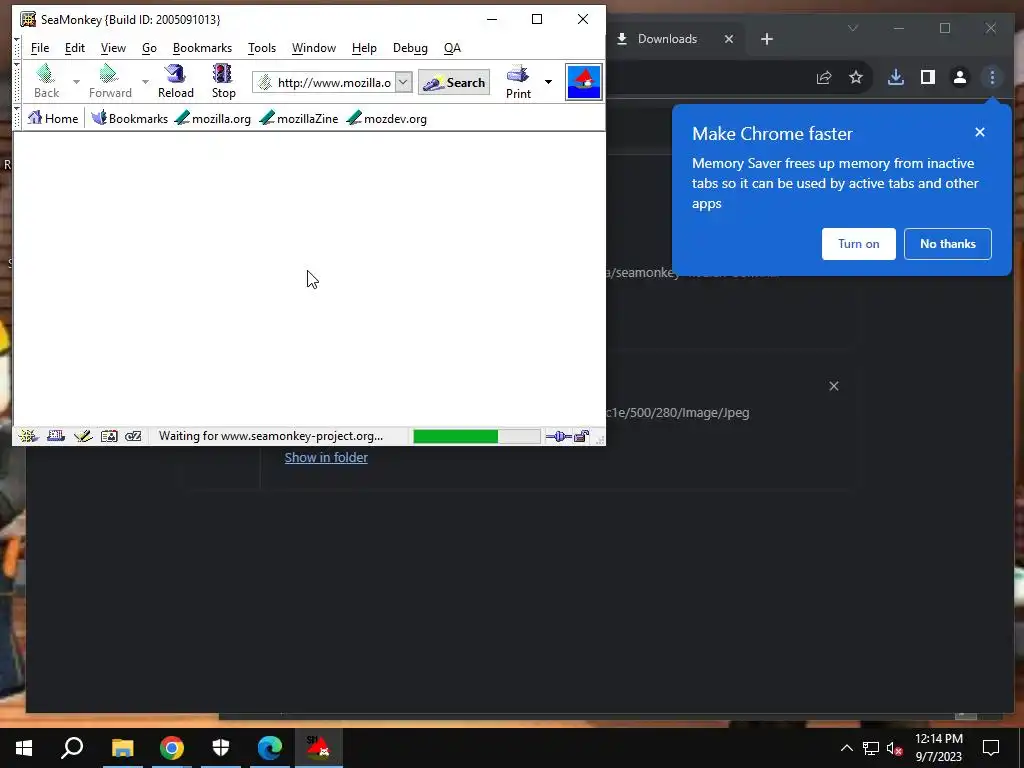Click the Forward navigation icon in SeaMonkey
The height and width of the screenshot is (768, 1024).
tap(110, 81)
